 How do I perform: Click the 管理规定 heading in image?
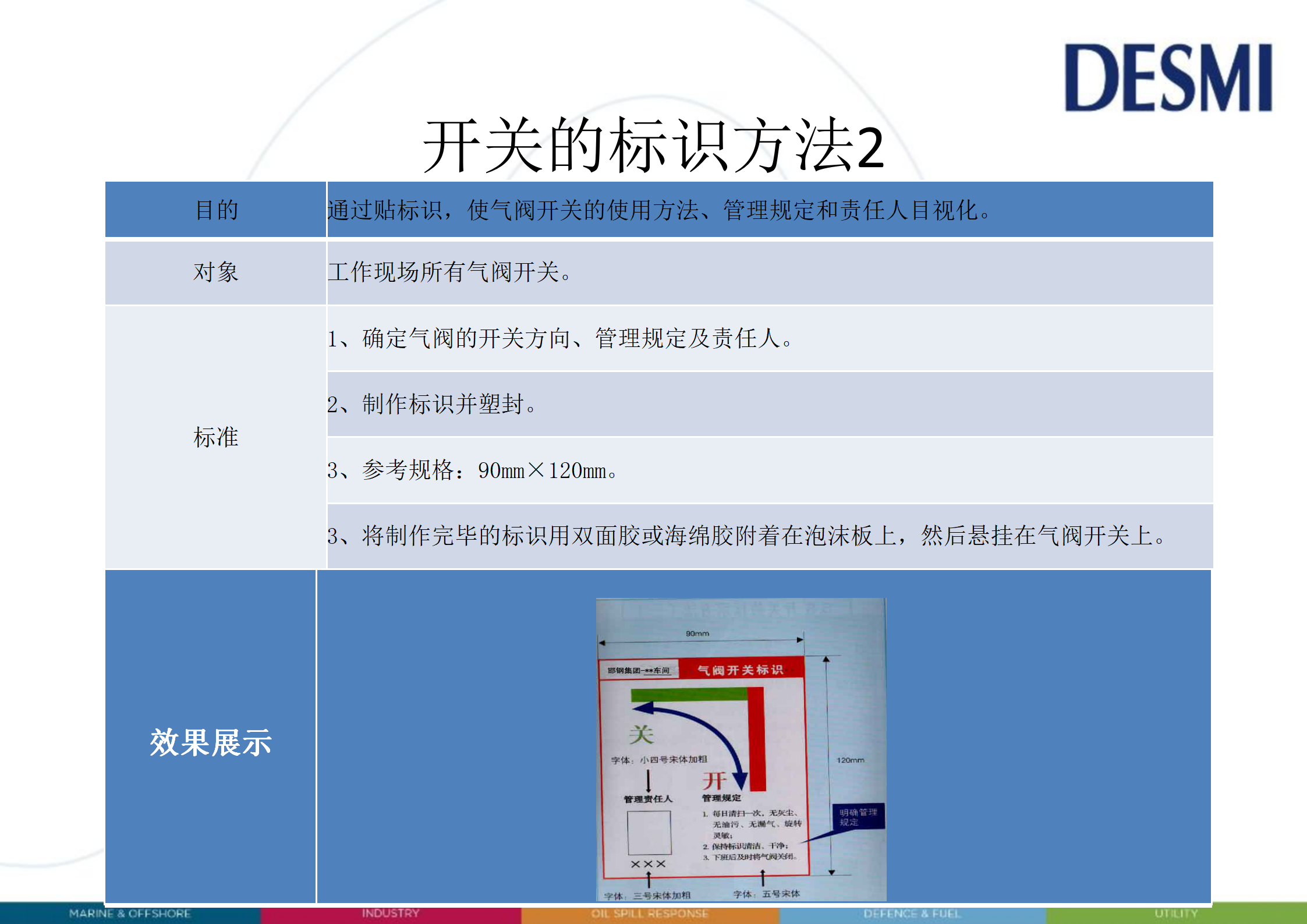click(721, 798)
